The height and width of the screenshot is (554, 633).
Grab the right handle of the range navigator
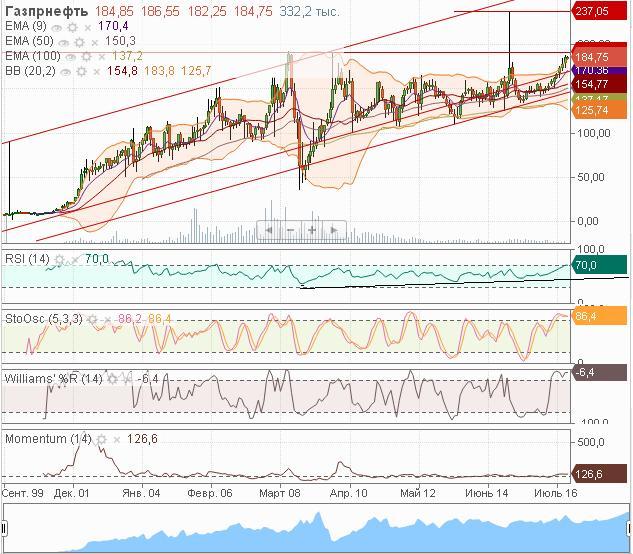[x=629, y=528]
